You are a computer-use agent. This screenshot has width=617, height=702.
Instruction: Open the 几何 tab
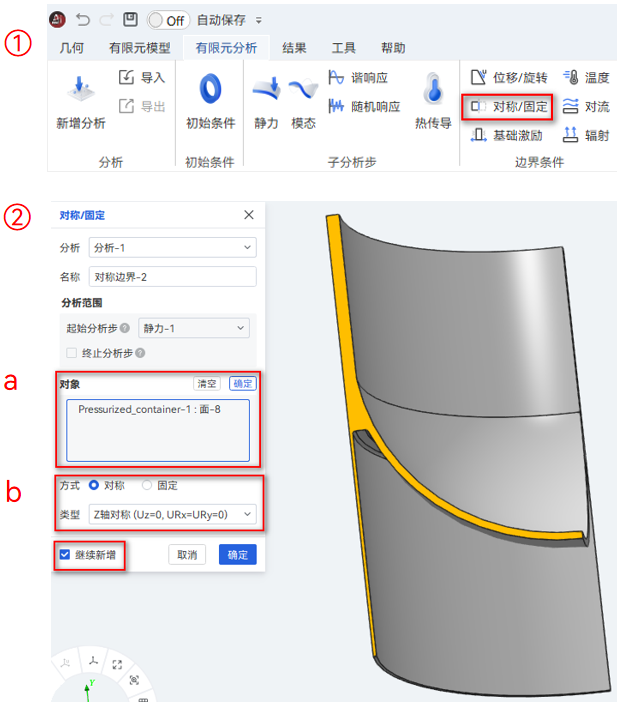pos(72,48)
